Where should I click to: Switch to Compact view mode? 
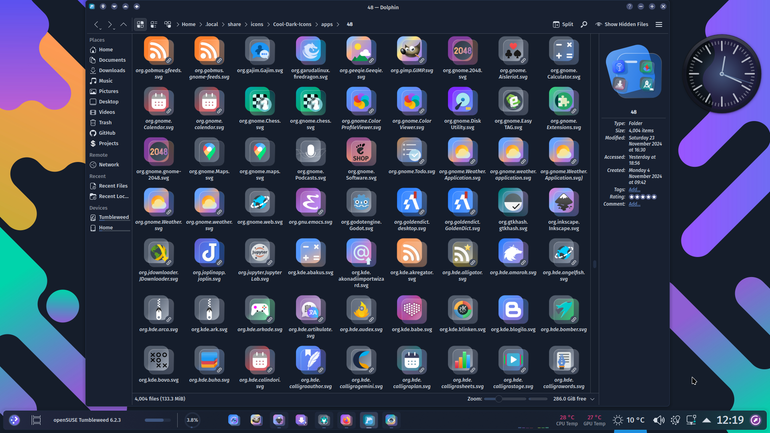click(154, 24)
